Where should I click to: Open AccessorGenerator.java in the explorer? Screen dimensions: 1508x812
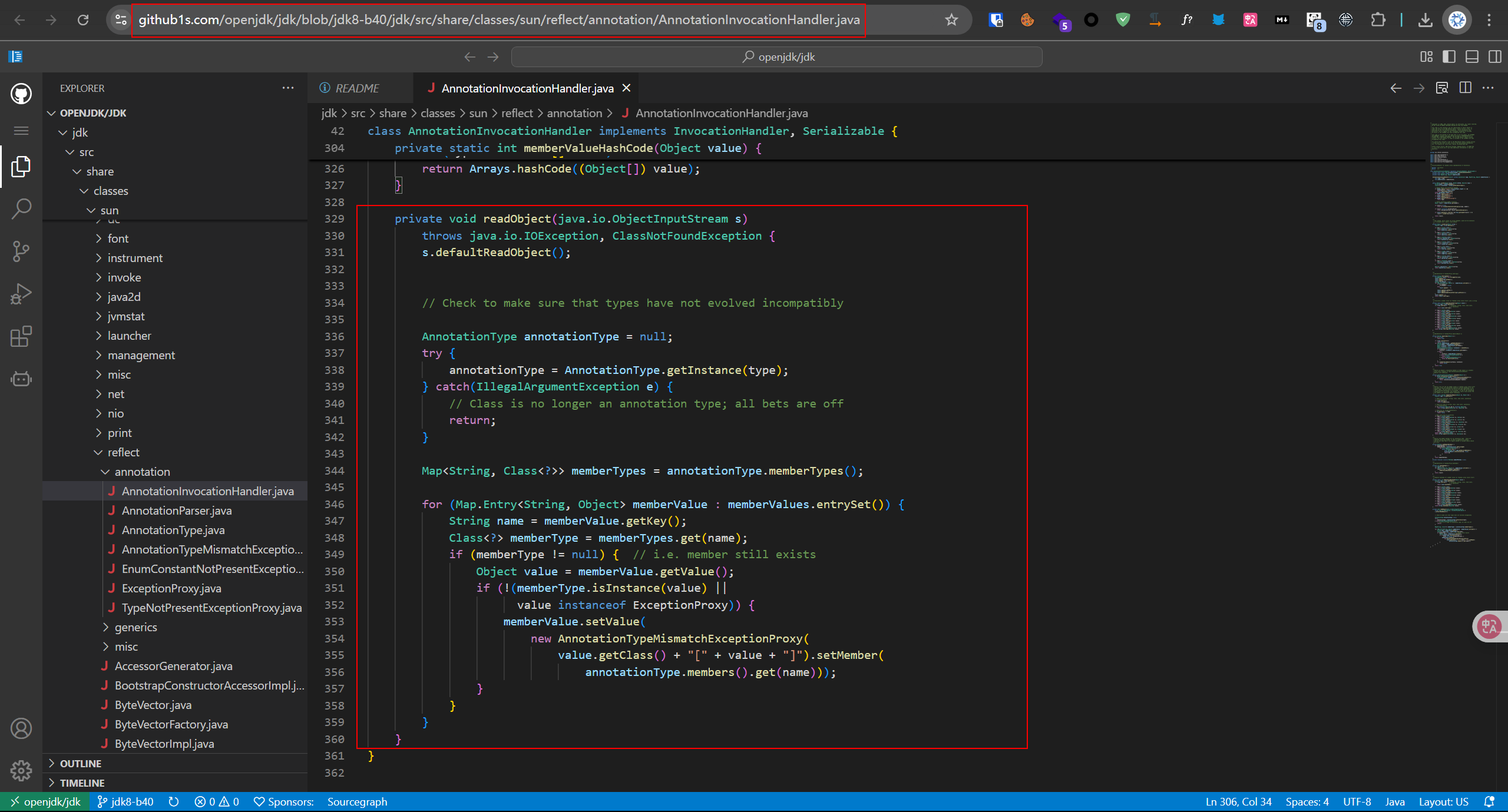[x=173, y=666]
